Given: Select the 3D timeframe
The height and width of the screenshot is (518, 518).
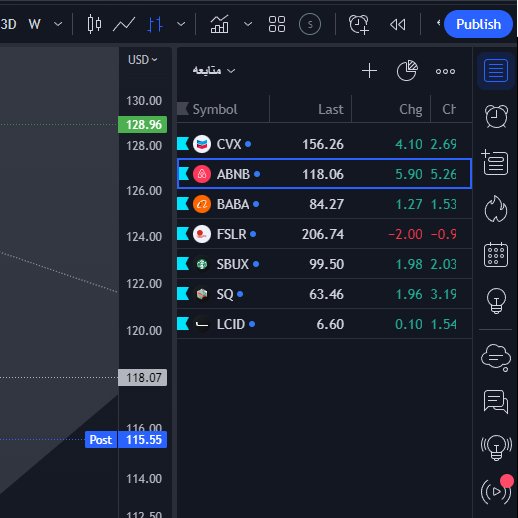Looking at the screenshot, I should (x=8, y=24).
